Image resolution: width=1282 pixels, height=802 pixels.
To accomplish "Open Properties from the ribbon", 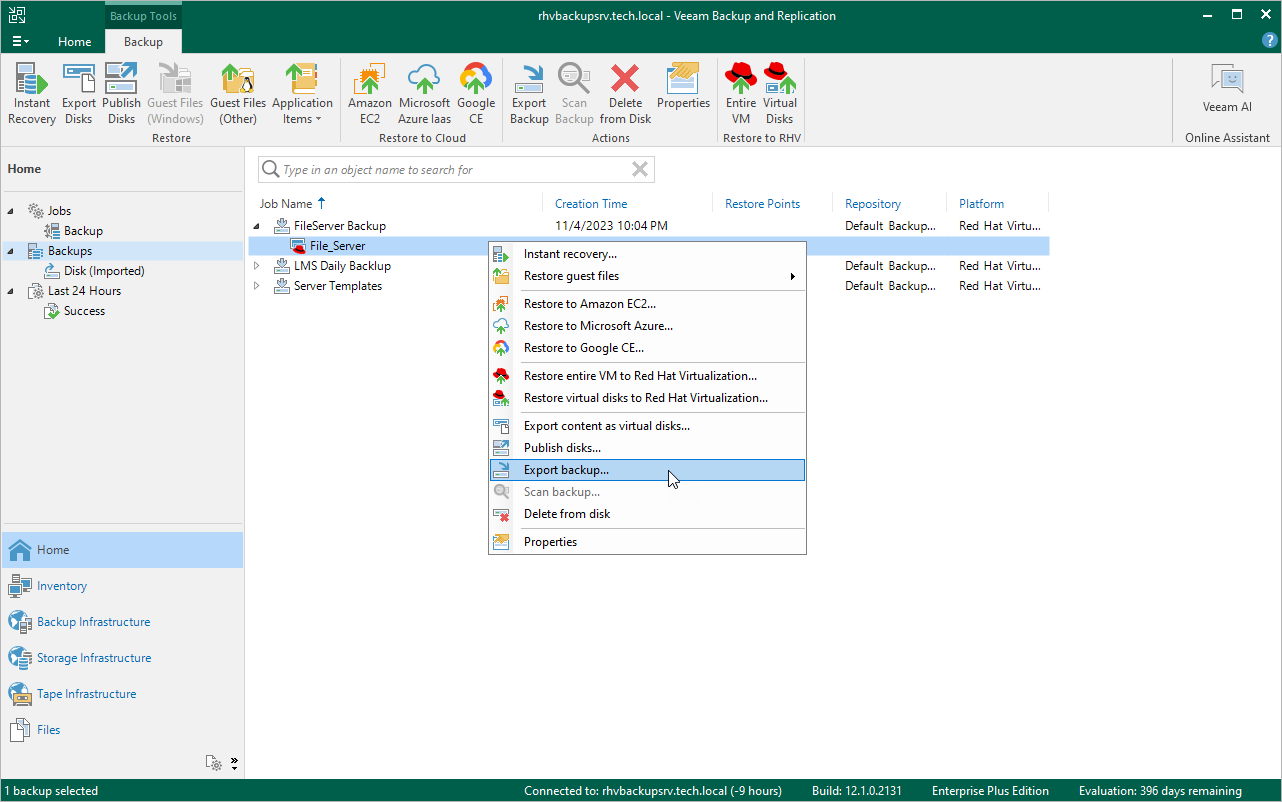I will click(683, 86).
